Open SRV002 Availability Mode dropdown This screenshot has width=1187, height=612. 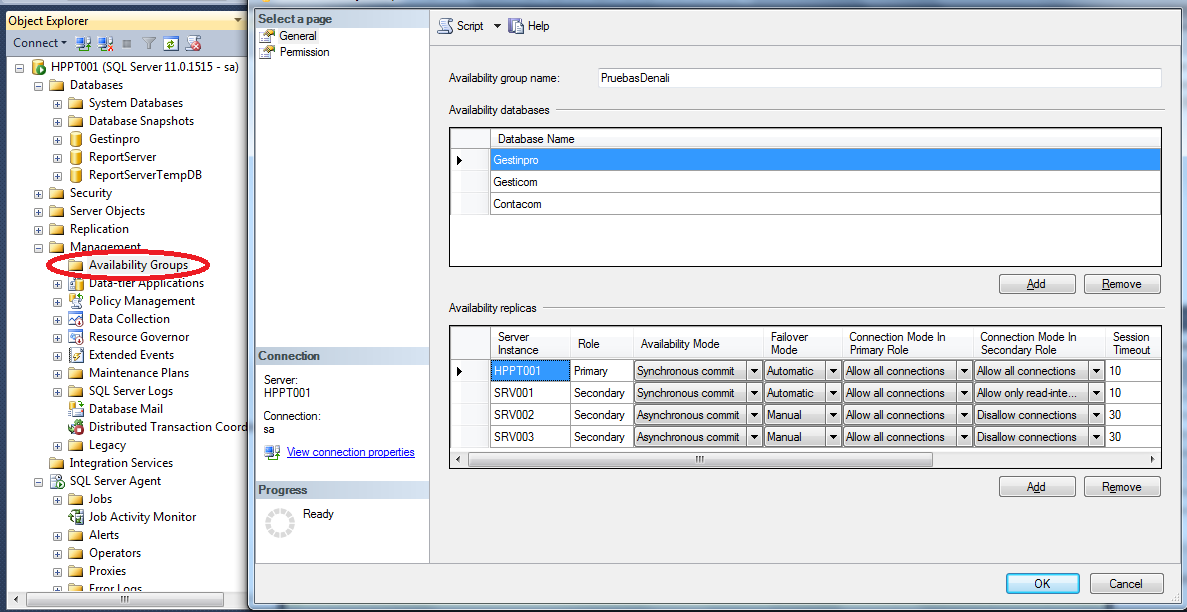pyautogui.click(x=754, y=415)
